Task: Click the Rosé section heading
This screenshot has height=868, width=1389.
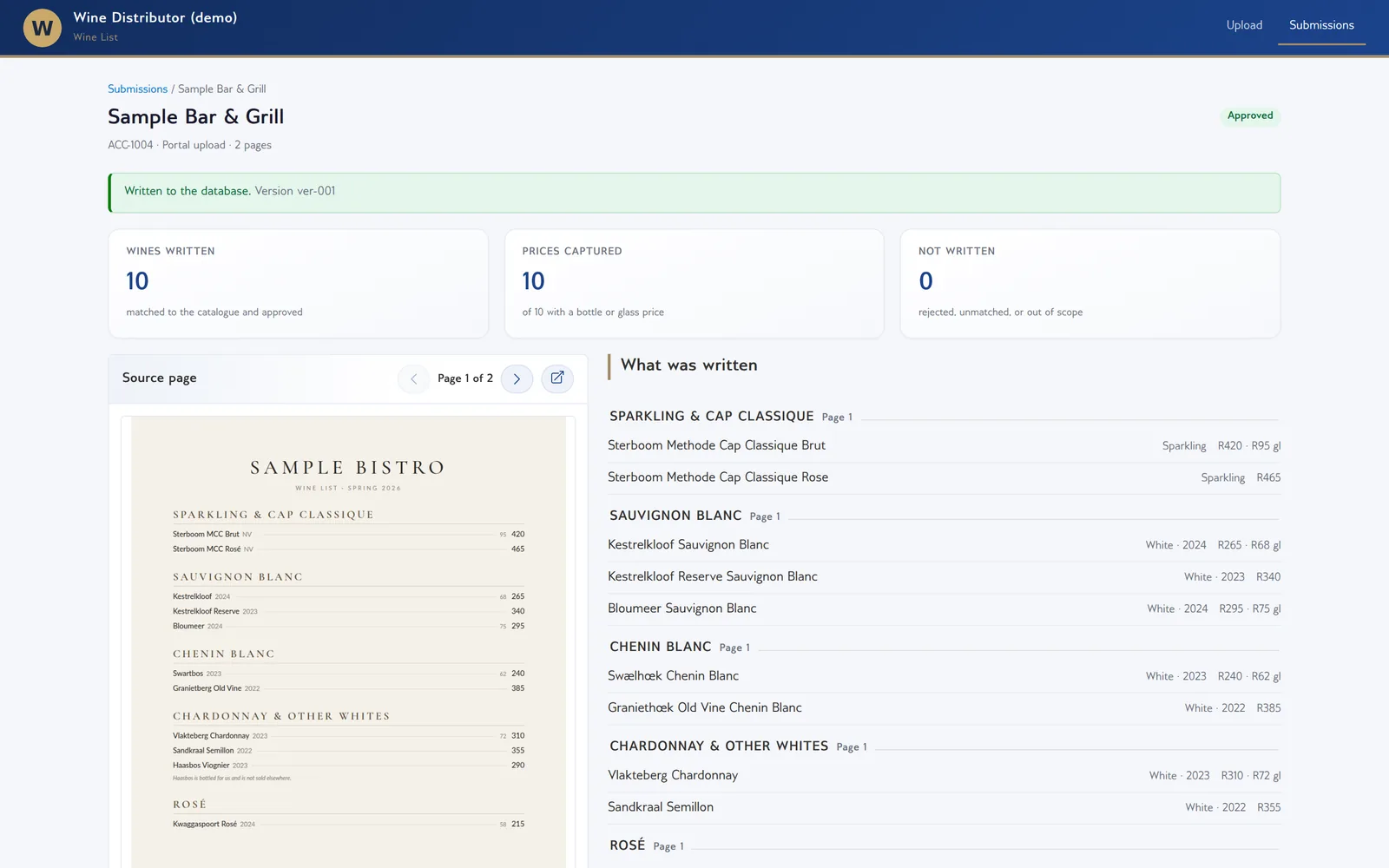Action: (x=627, y=845)
